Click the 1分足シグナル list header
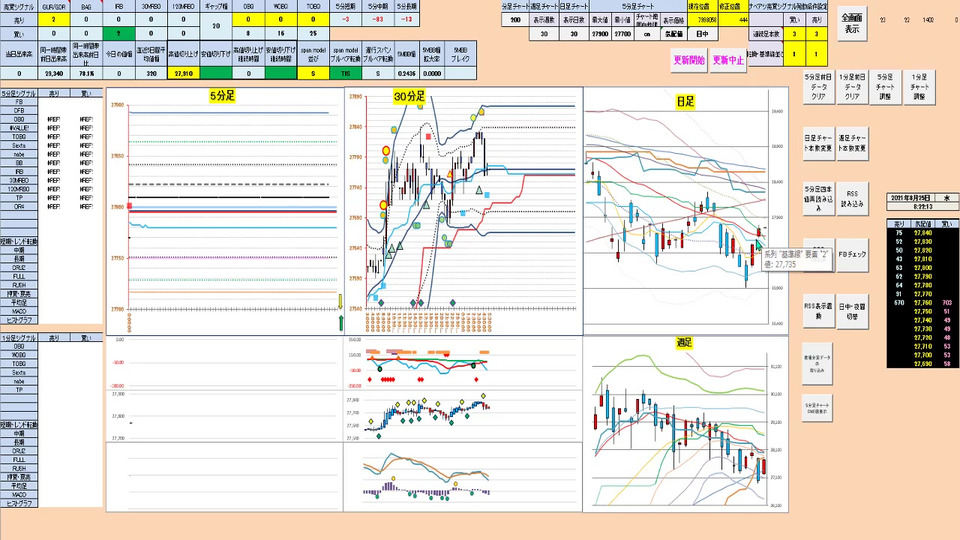Screen dimensions: 960x540 tap(19, 338)
